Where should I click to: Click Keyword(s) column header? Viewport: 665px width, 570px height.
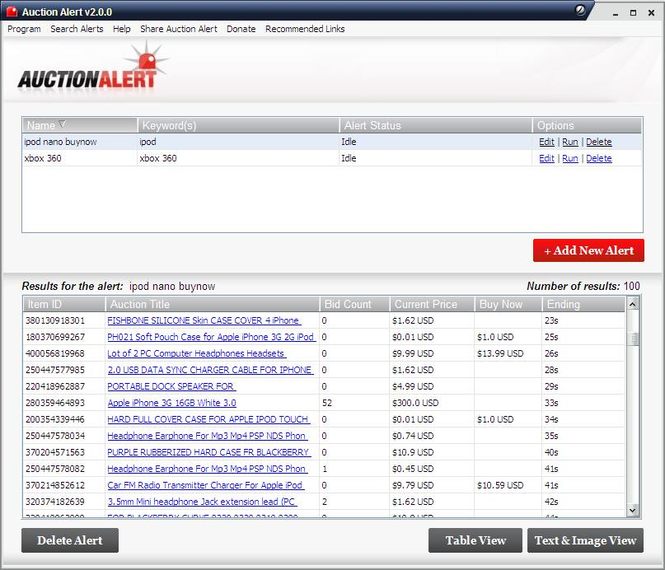pyautogui.click(x=238, y=126)
